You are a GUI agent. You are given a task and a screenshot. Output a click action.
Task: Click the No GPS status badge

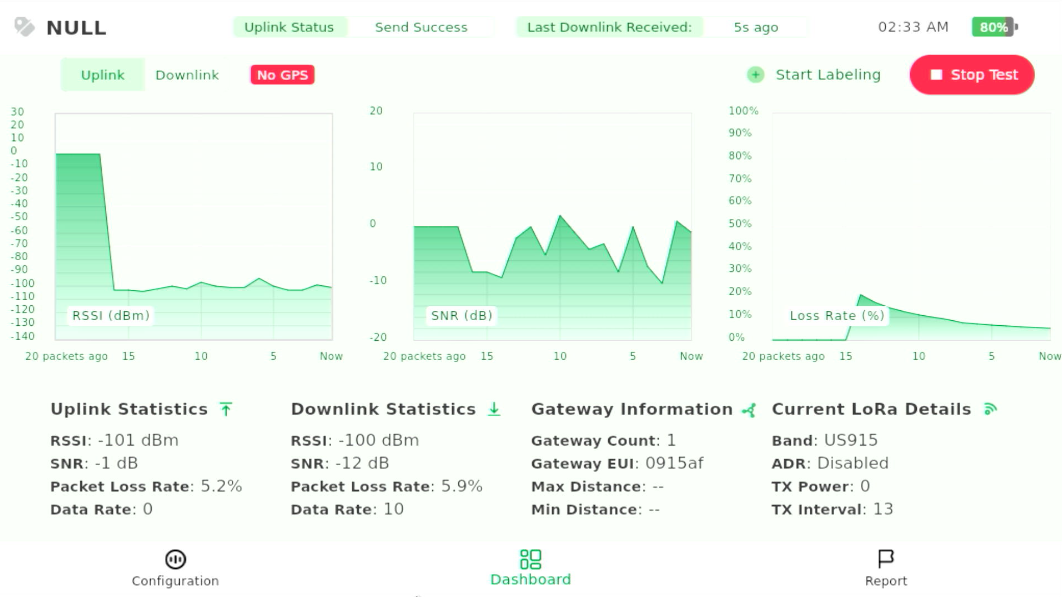282,75
